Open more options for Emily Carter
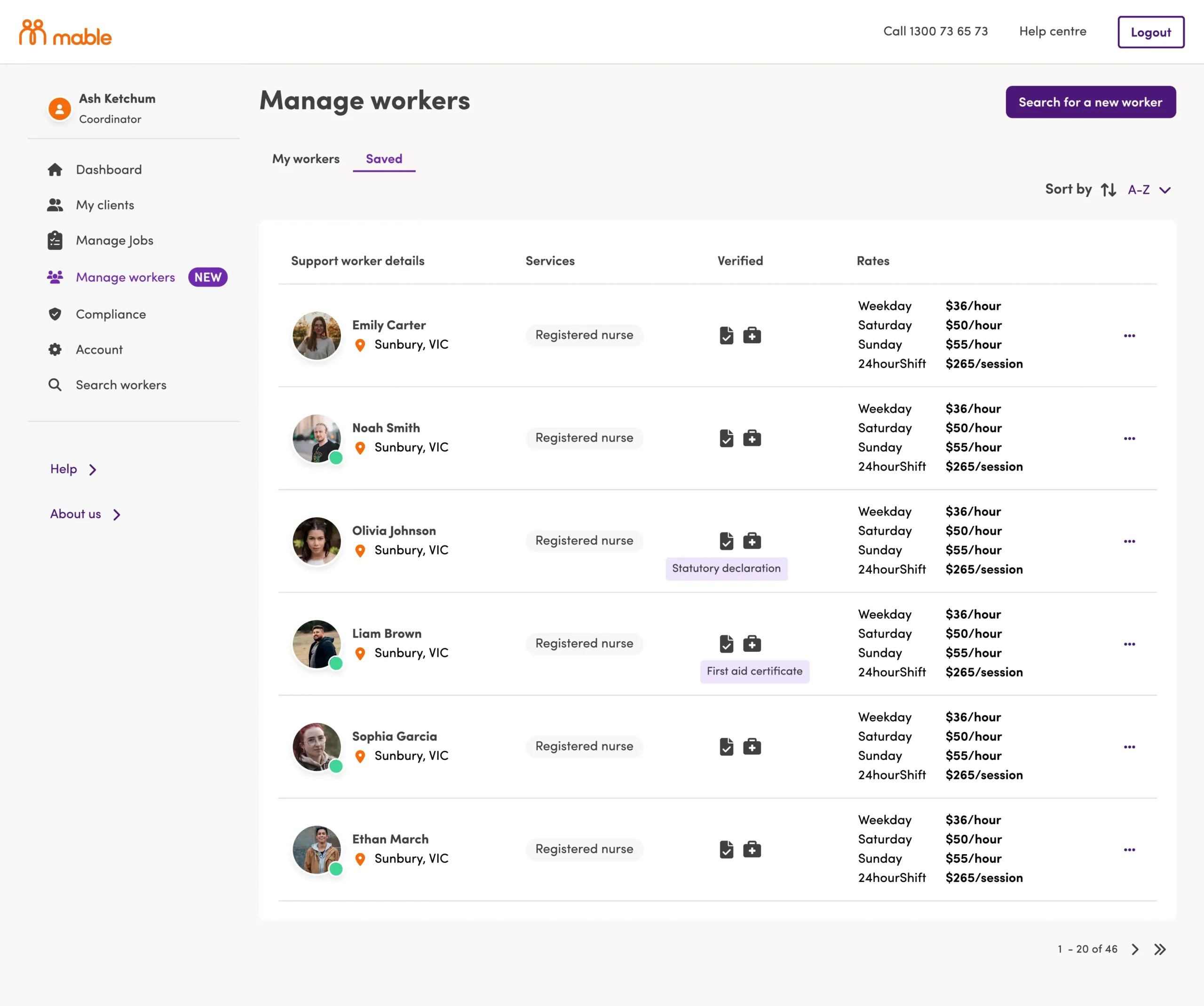 [x=1130, y=336]
